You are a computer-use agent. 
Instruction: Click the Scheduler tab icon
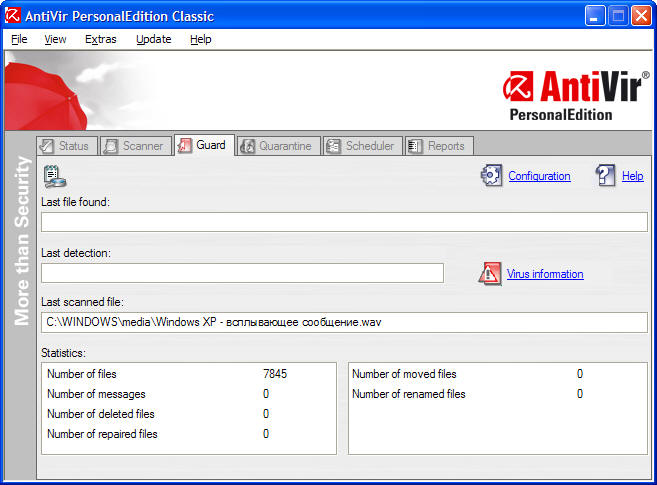click(334, 146)
